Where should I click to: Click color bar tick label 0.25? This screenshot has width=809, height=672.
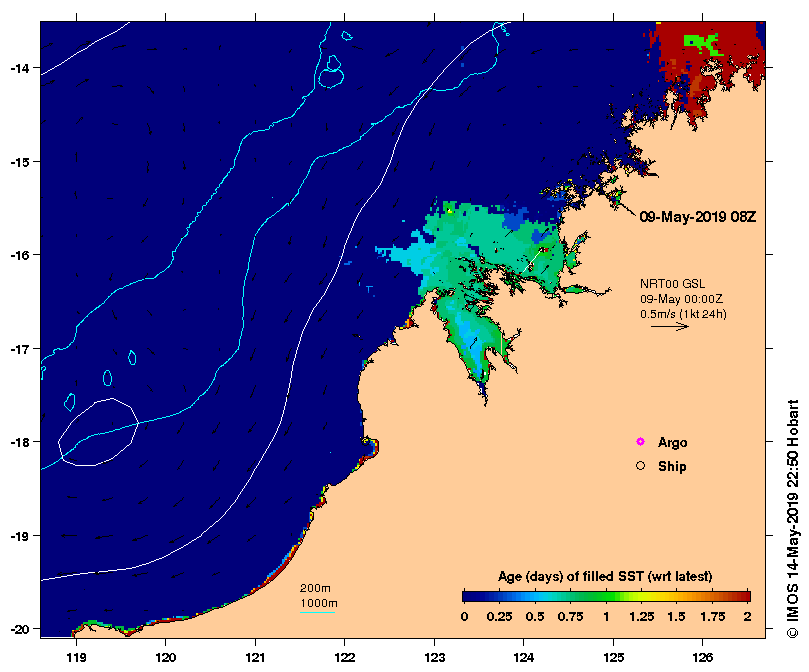click(x=499, y=617)
